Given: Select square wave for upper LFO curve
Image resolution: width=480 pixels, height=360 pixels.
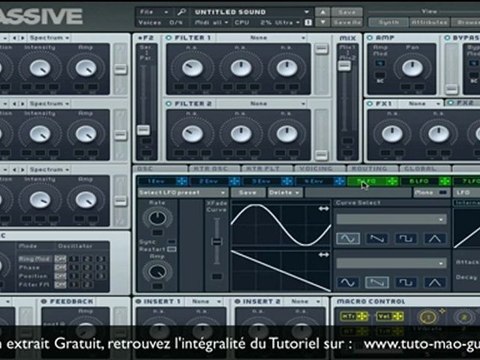Looking at the screenshot, I should [406, 238].
